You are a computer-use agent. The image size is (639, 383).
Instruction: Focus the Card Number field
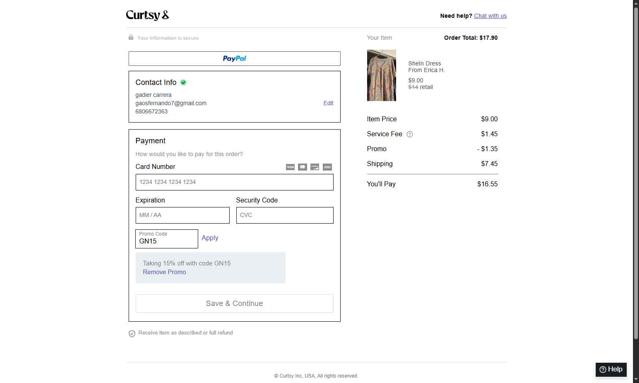coord(234,182)
